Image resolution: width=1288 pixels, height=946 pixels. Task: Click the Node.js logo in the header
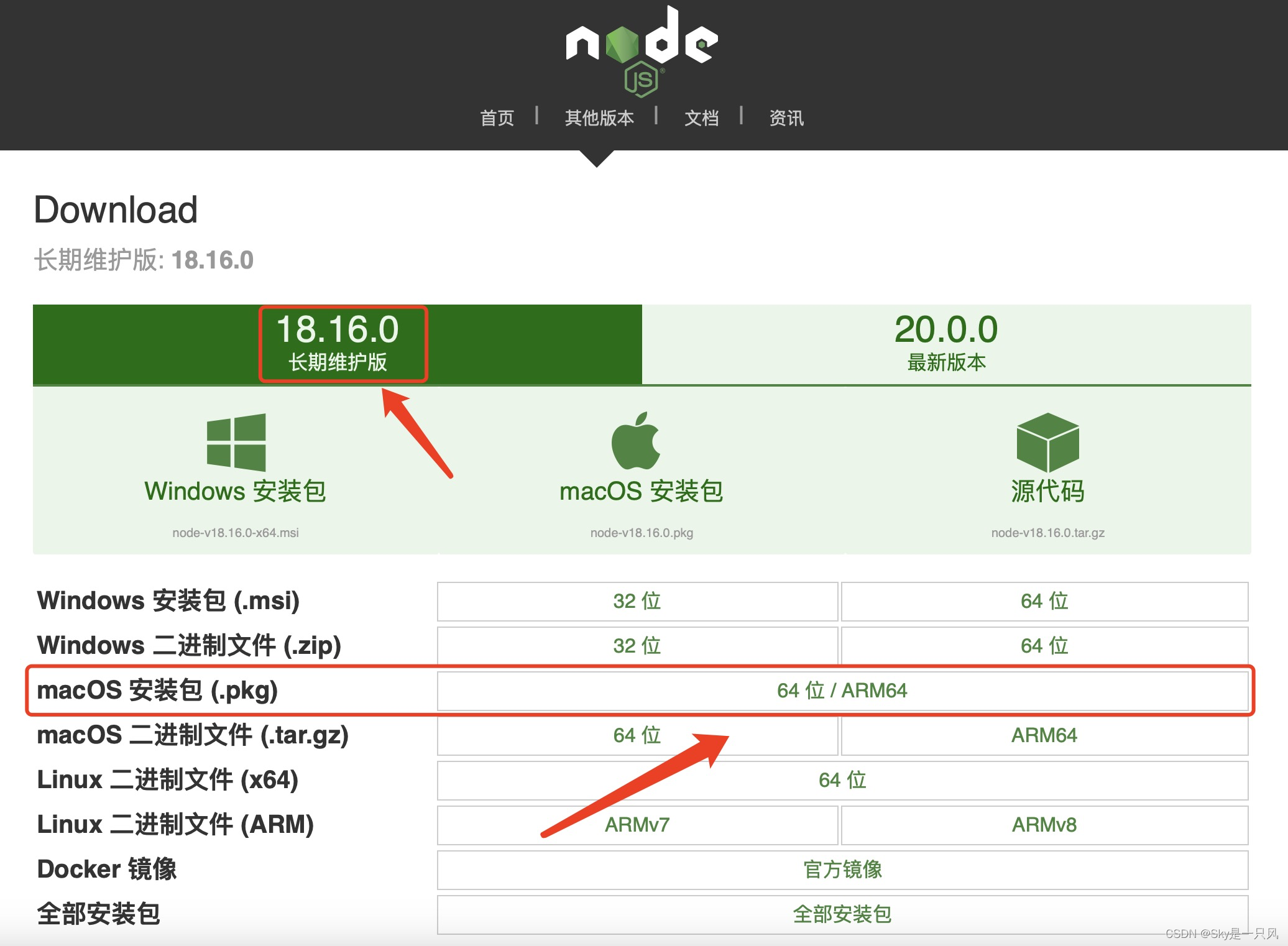click(x=642, y=51)
